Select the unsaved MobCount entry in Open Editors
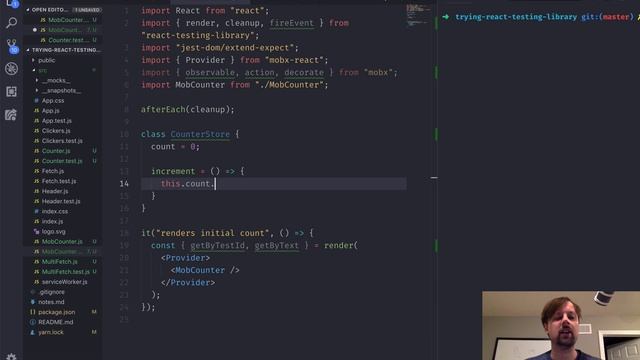Viewport: 640px width, 360px height. (x=65, y=30)
